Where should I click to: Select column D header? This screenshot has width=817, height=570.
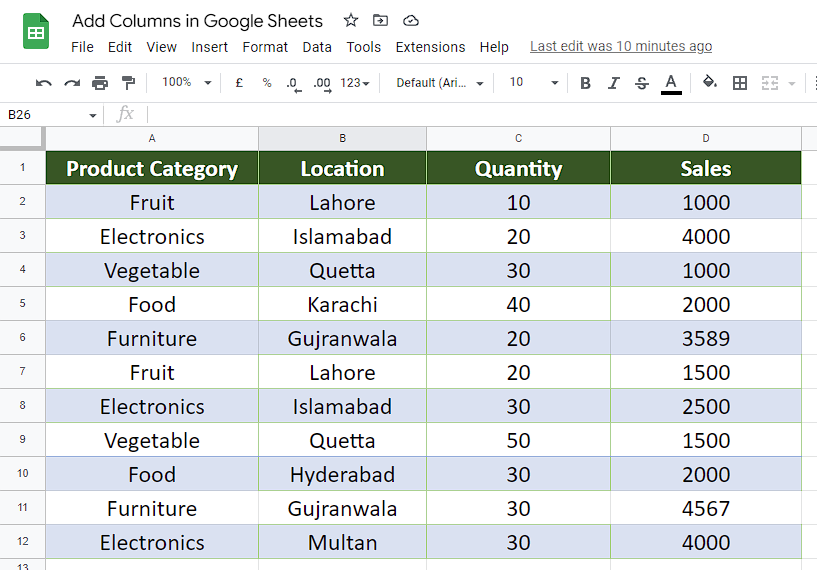[x=706, y=138]
